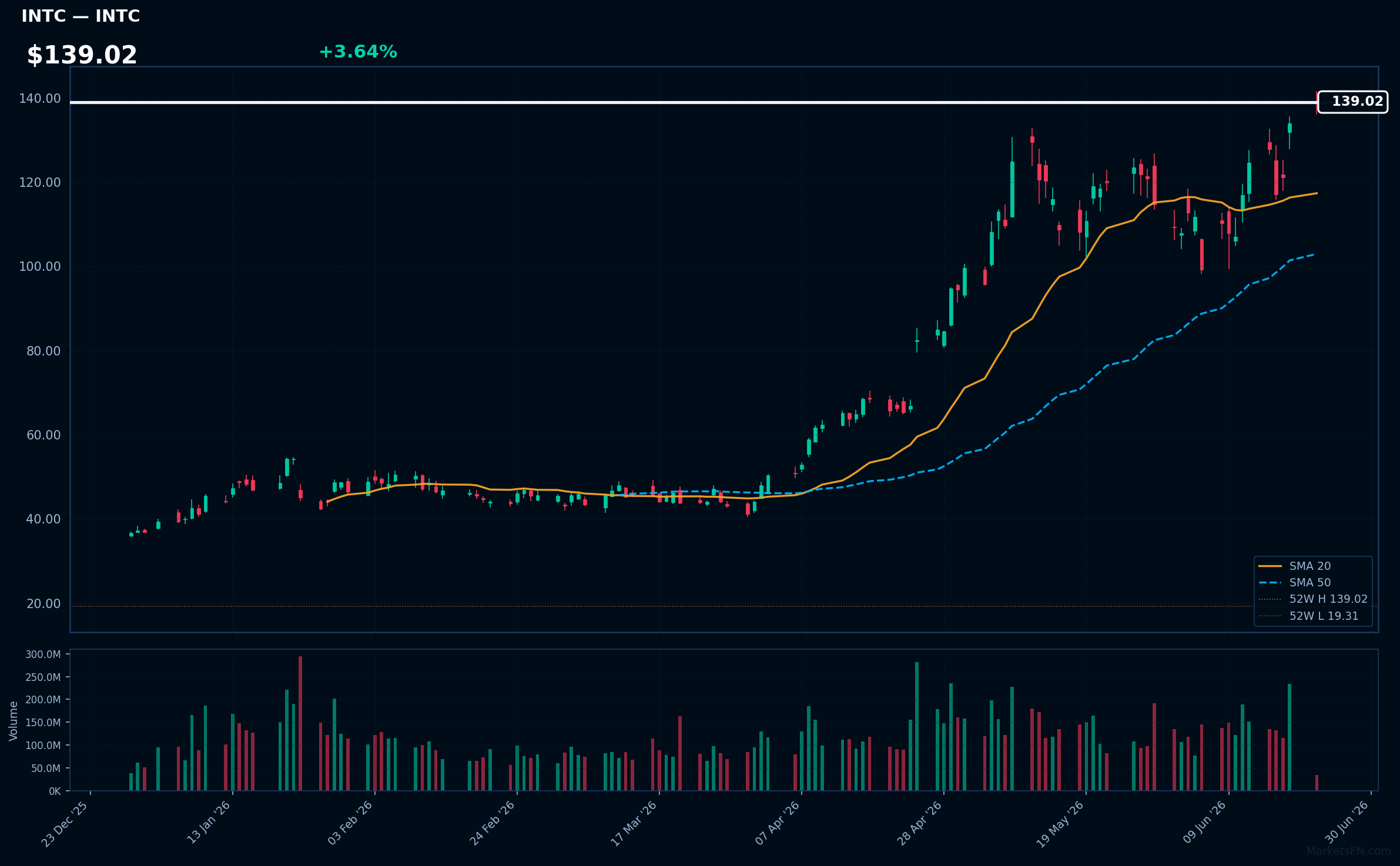The height and width of the screenshot is (866, 1400).
Task: Click the 250.0M volume axis label
Action: [x=43, y=677]
